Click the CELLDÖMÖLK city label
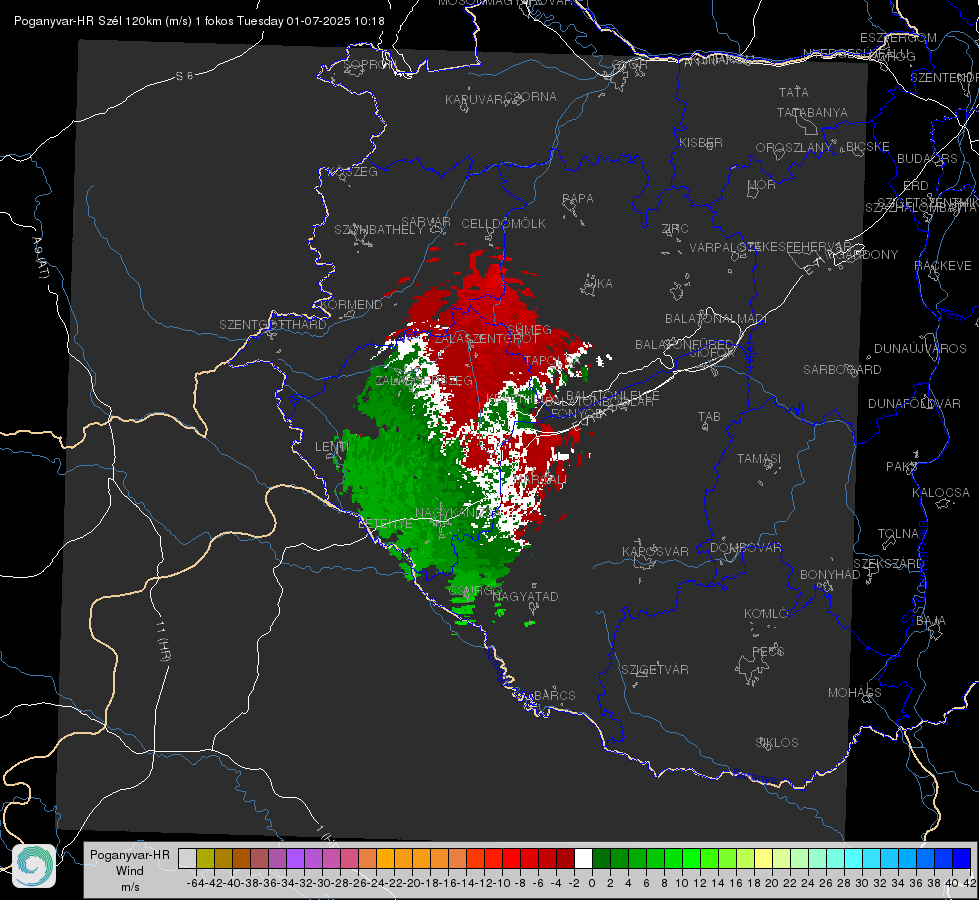 click(x=504, y=224)
